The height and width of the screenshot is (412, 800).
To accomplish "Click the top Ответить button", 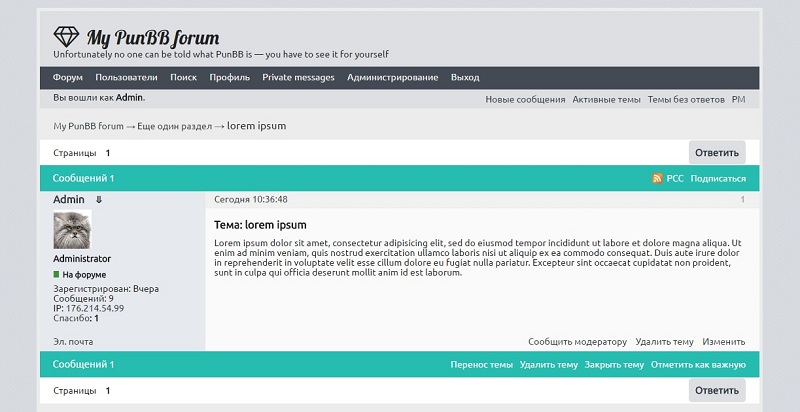I will (717, 152).
